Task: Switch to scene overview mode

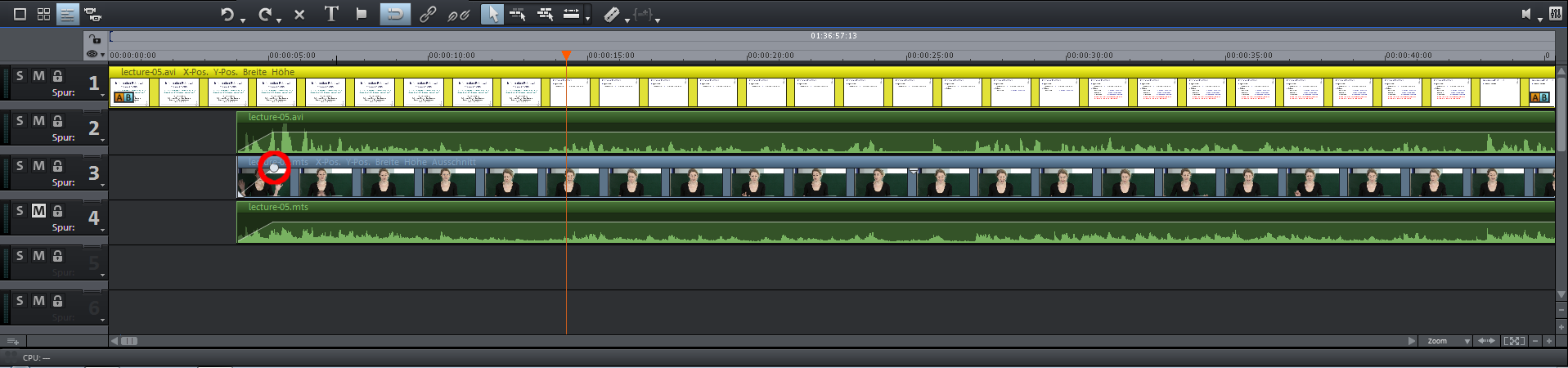Action: coord(44,14)
